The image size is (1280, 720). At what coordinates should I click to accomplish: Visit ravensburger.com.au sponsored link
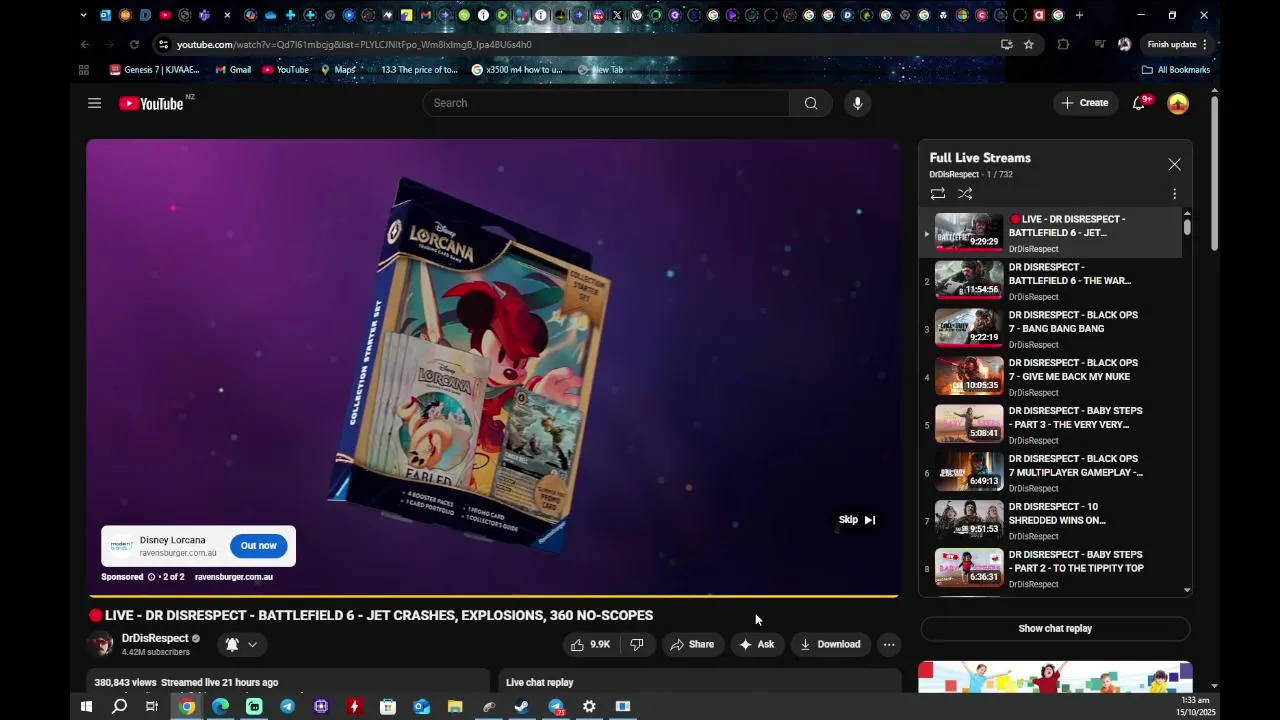click(233, 577)
